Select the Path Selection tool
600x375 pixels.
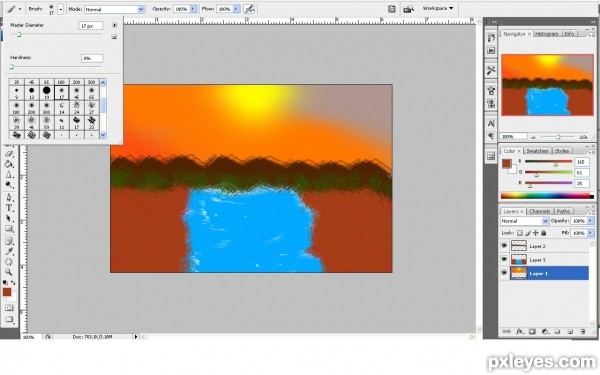click(x=9, y=218)
